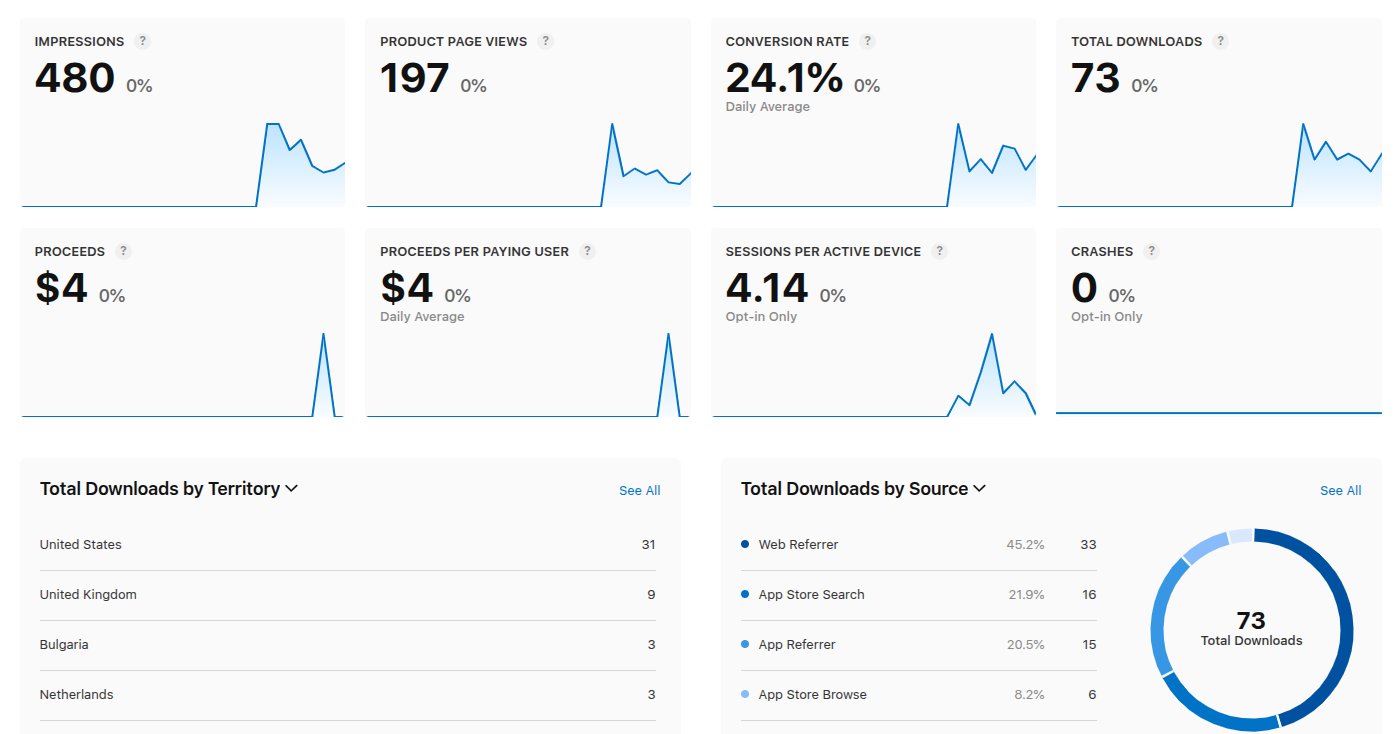The height and width of the screenshot is (734, 1396).
Task: Open the Proceeds spike chart
Action: tap(183, 374)
